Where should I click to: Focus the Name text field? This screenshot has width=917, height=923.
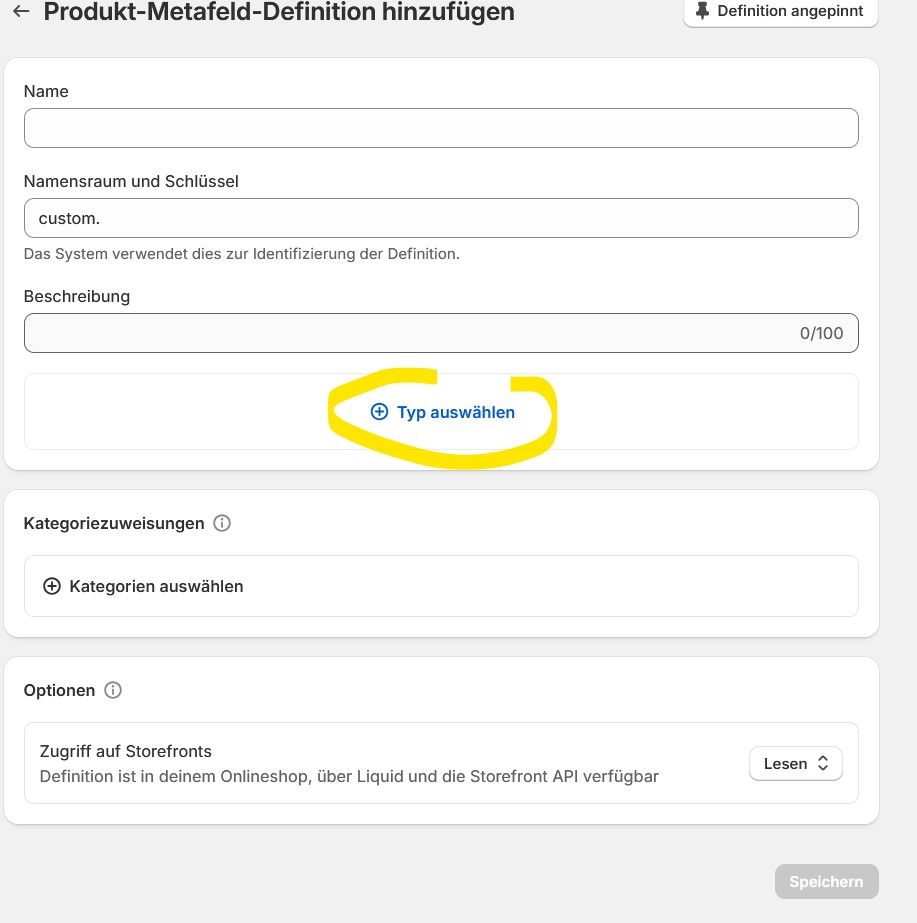pyautogui.click(x=441, y=128)
